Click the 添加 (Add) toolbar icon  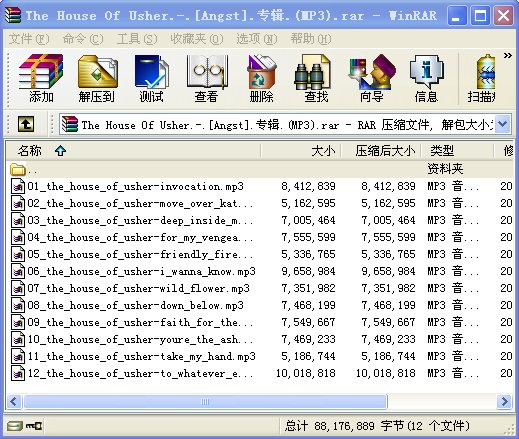click(41, 79)
